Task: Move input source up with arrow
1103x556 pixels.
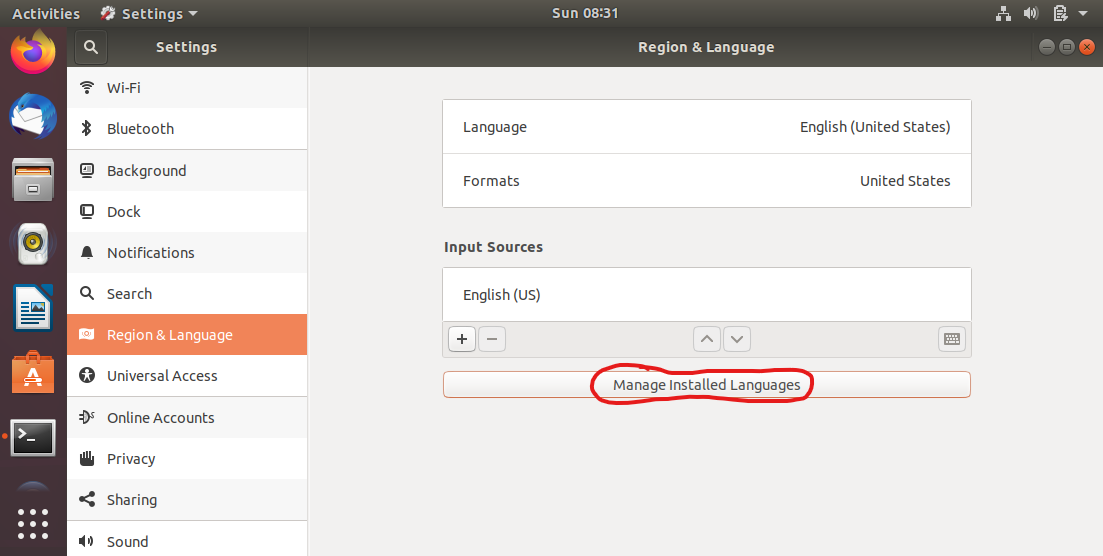Action: (x=707, y=339)
